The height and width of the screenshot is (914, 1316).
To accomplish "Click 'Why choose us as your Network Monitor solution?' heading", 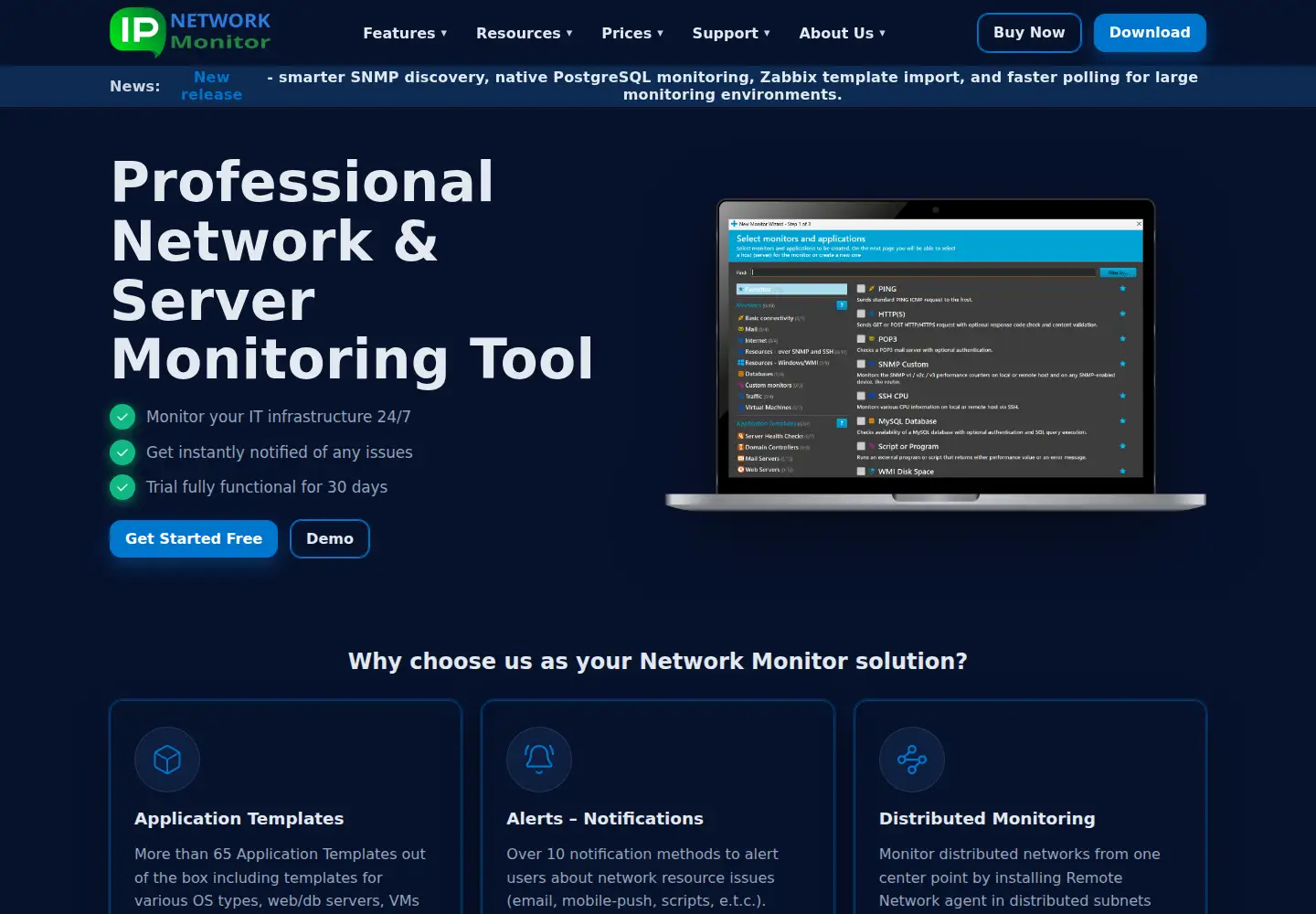I will coord(658,661).
